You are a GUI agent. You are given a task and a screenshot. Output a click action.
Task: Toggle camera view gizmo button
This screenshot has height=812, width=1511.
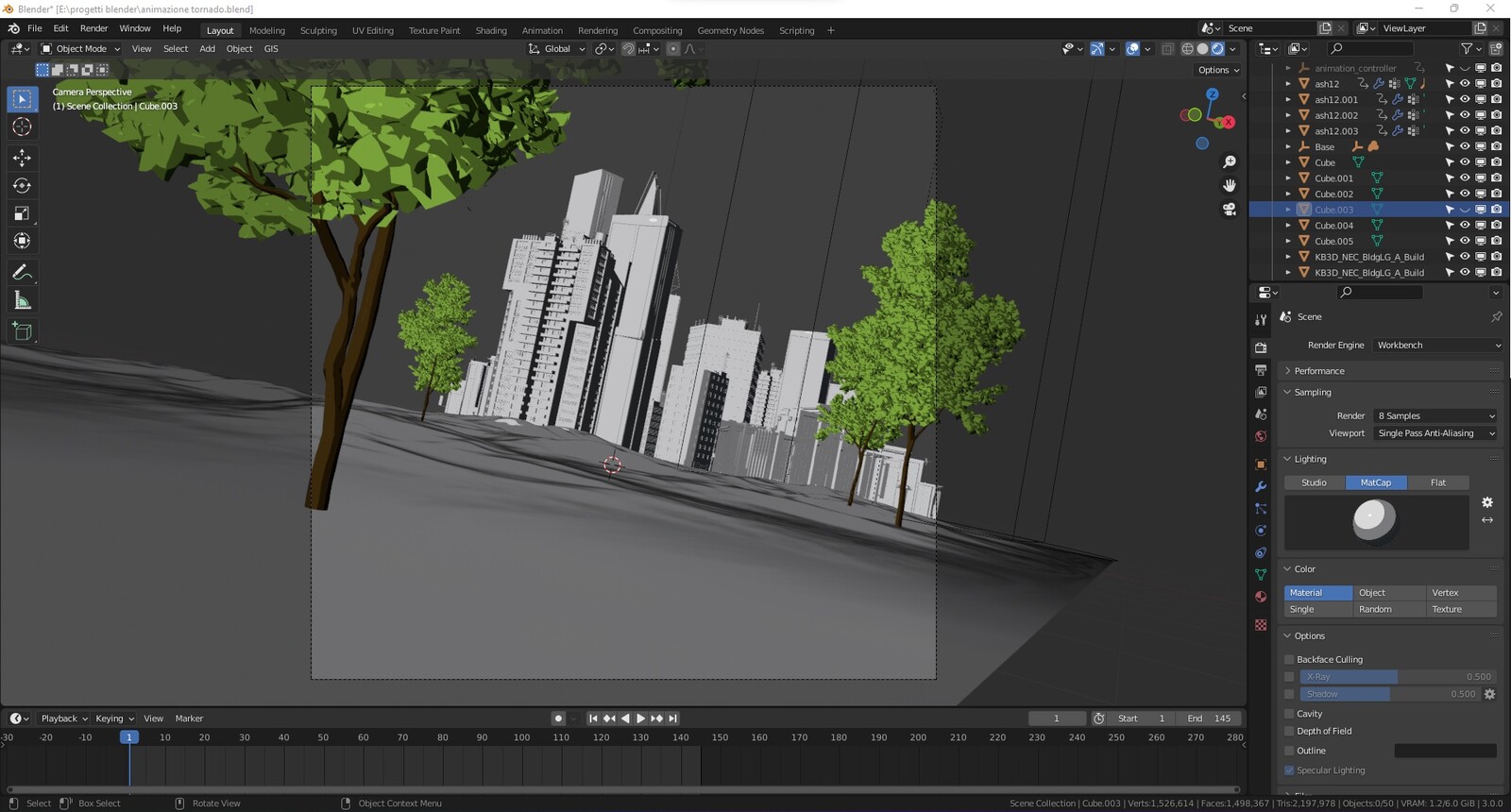tap(1230, 209)
